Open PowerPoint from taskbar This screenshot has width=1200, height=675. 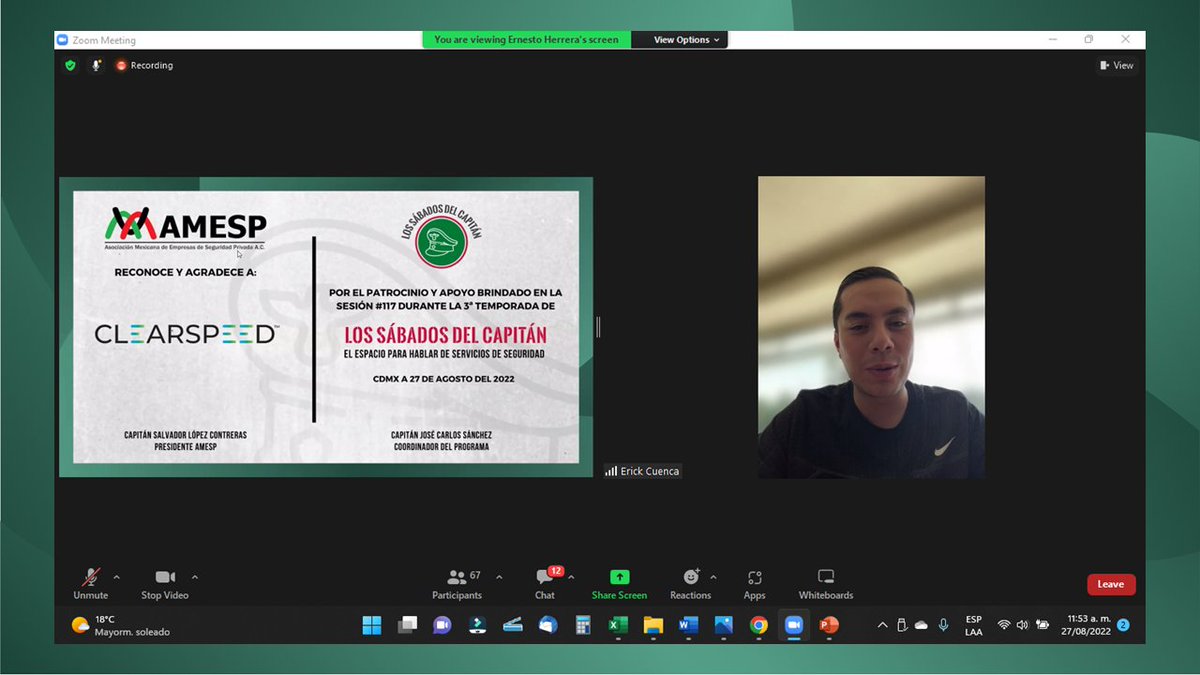(829, 625)
